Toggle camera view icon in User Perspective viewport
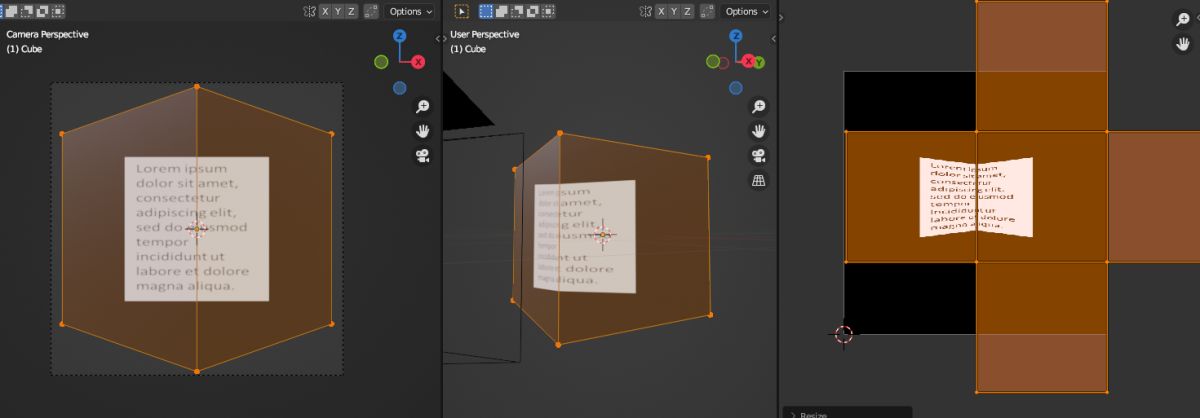Screen dimensions: 1200x418 click(x=759, y=156)
